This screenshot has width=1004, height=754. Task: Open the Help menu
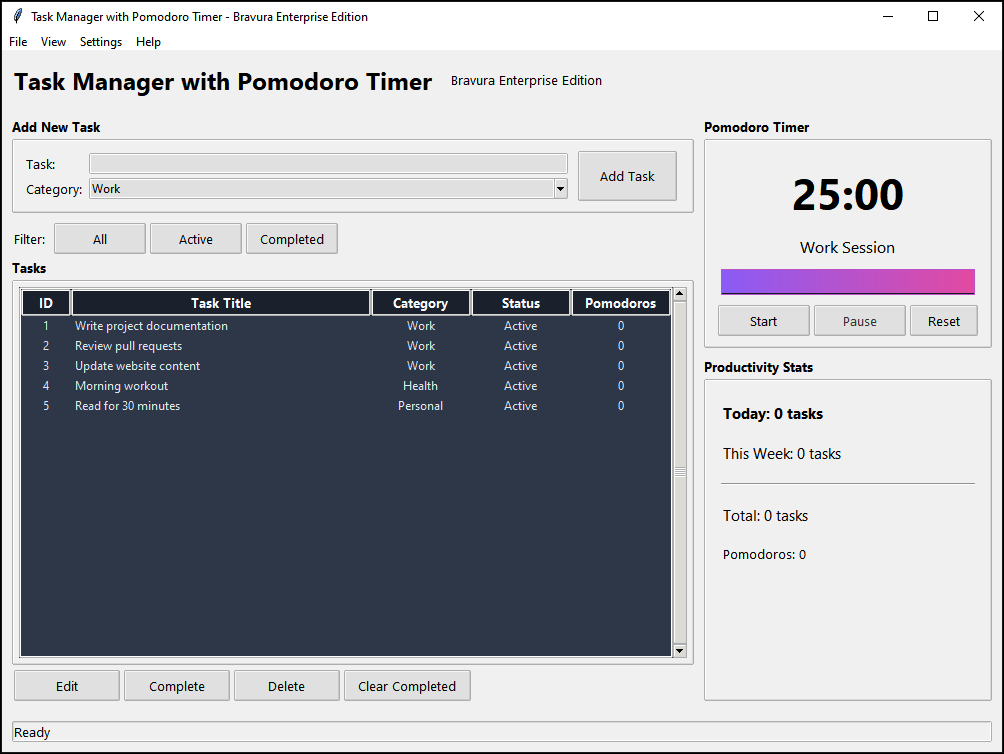pos(148,42)
